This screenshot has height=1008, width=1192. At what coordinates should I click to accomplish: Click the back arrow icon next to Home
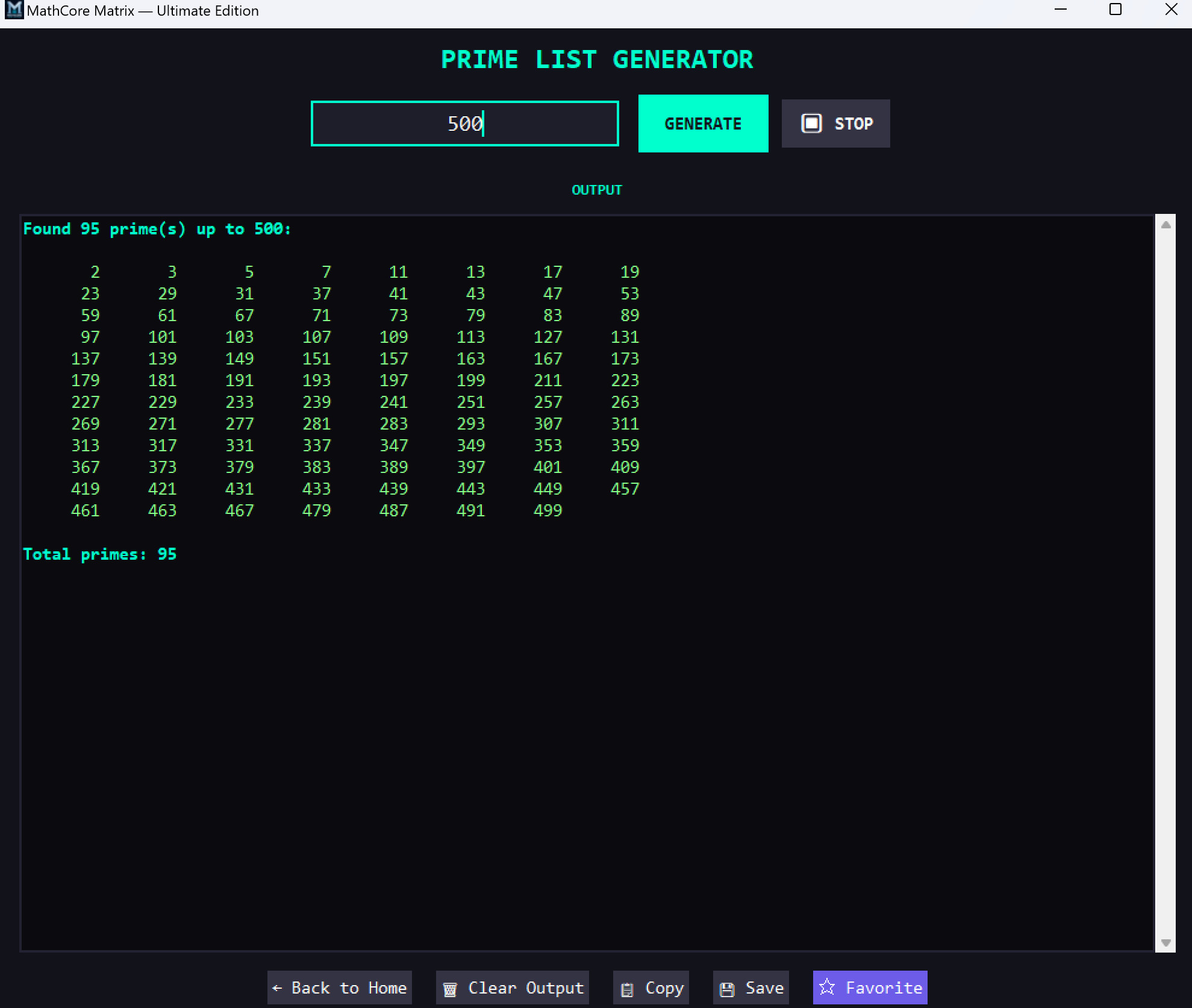point(277,988)
